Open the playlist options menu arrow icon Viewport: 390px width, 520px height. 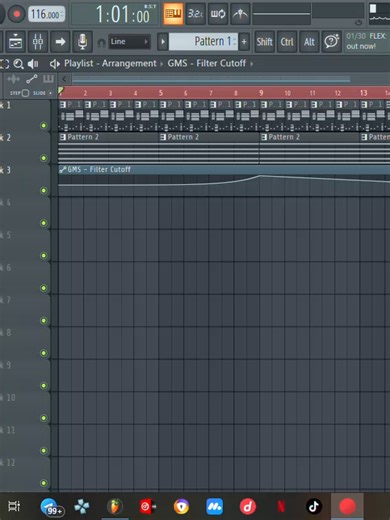click(x=55, y=64)
